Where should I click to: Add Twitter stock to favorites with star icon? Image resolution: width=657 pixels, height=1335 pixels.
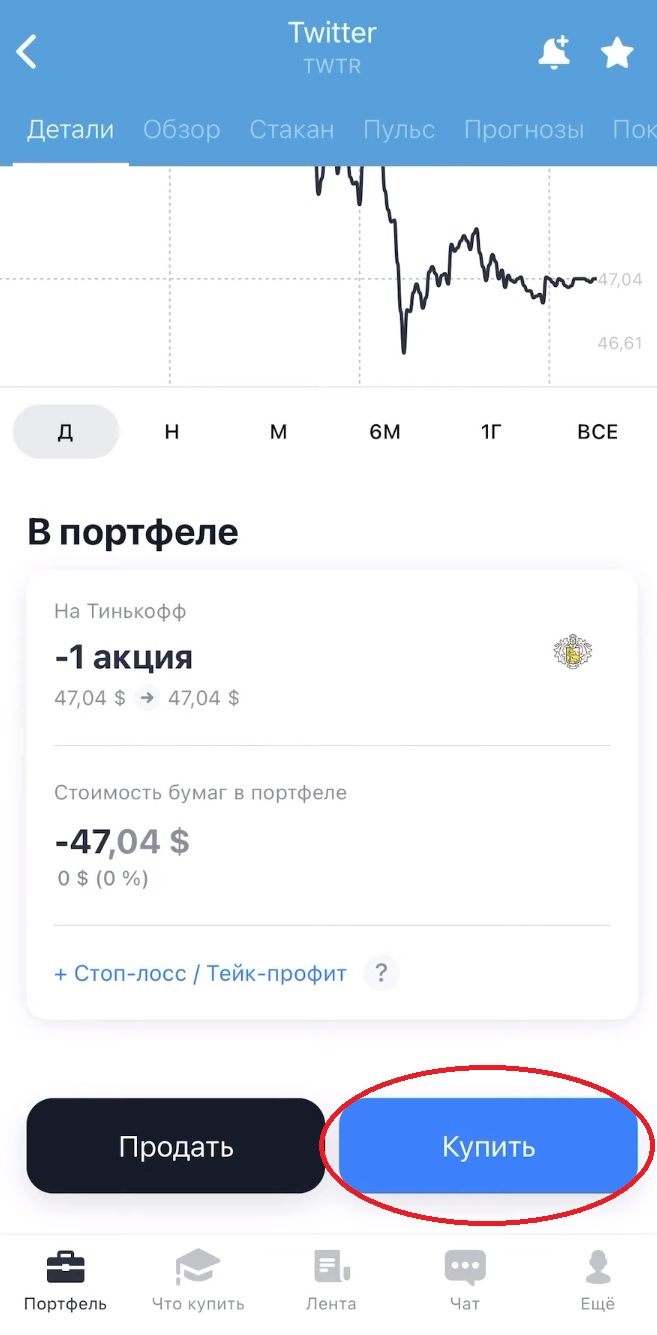point(617,53)
